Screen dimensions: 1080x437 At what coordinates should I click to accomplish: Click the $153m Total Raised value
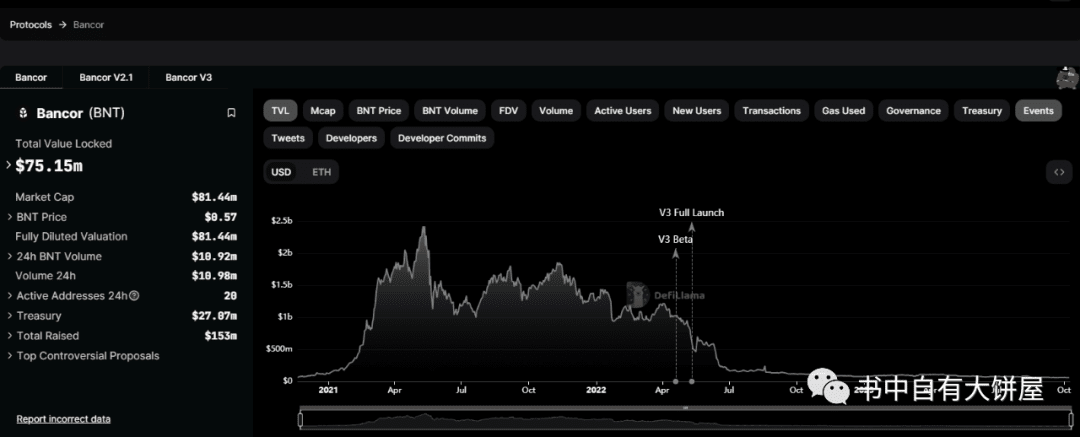pos(220,336)
